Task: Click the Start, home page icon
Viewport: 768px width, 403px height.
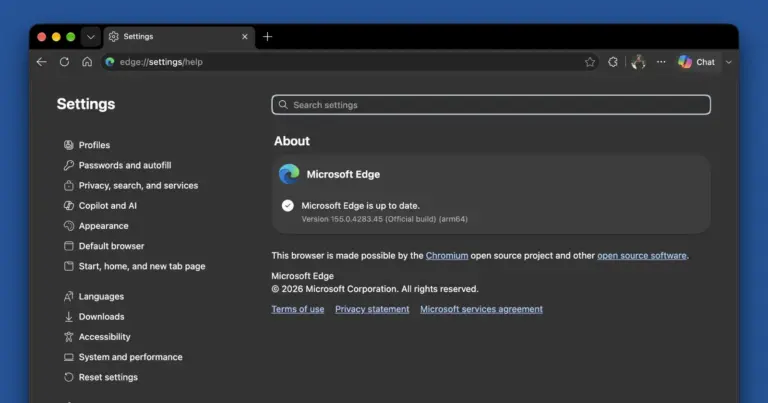Action: click(69, 266)
